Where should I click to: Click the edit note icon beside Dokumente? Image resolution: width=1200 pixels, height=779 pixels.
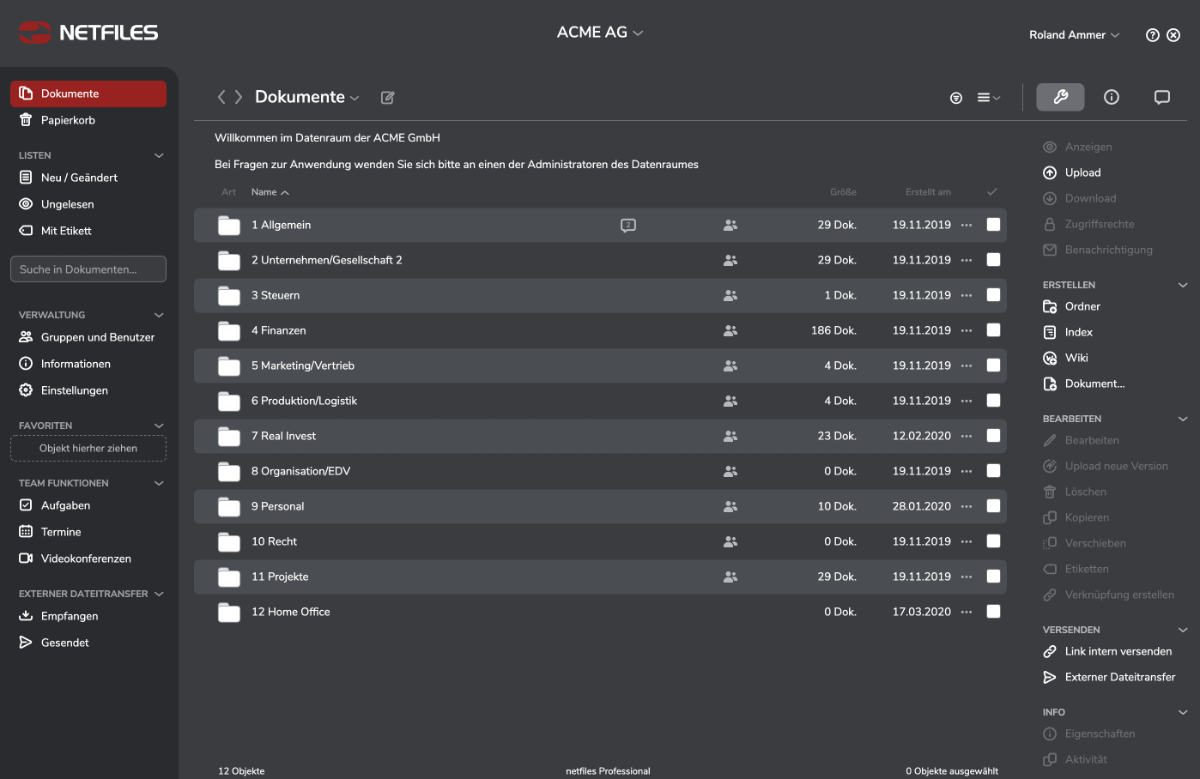pos(388,98)
